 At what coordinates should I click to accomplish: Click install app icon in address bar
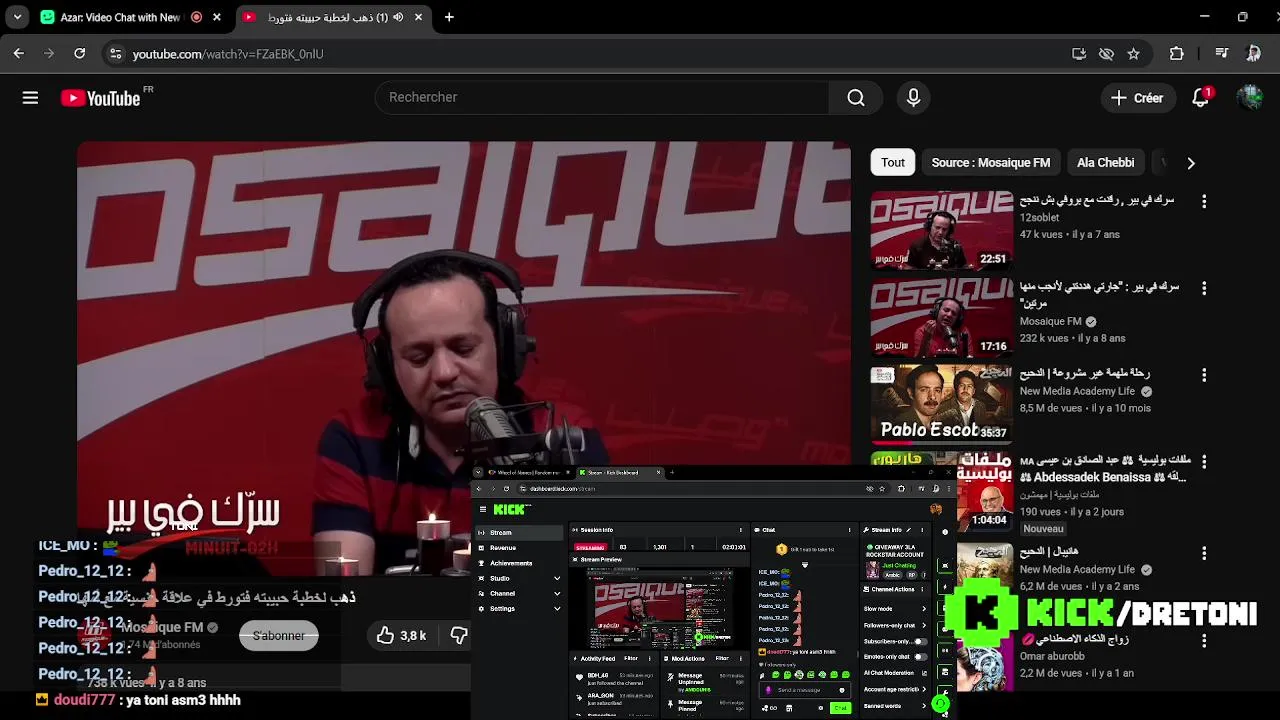click(1079, 54)
